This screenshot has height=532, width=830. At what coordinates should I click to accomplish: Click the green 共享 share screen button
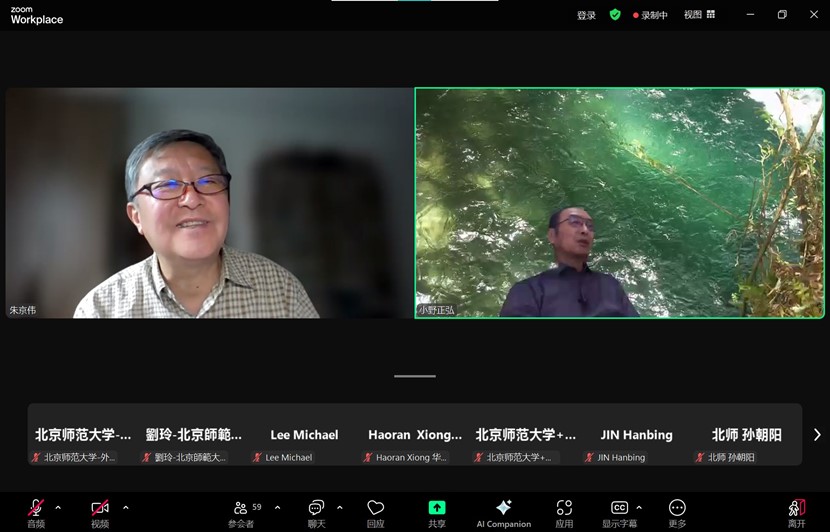pos(437,508)
